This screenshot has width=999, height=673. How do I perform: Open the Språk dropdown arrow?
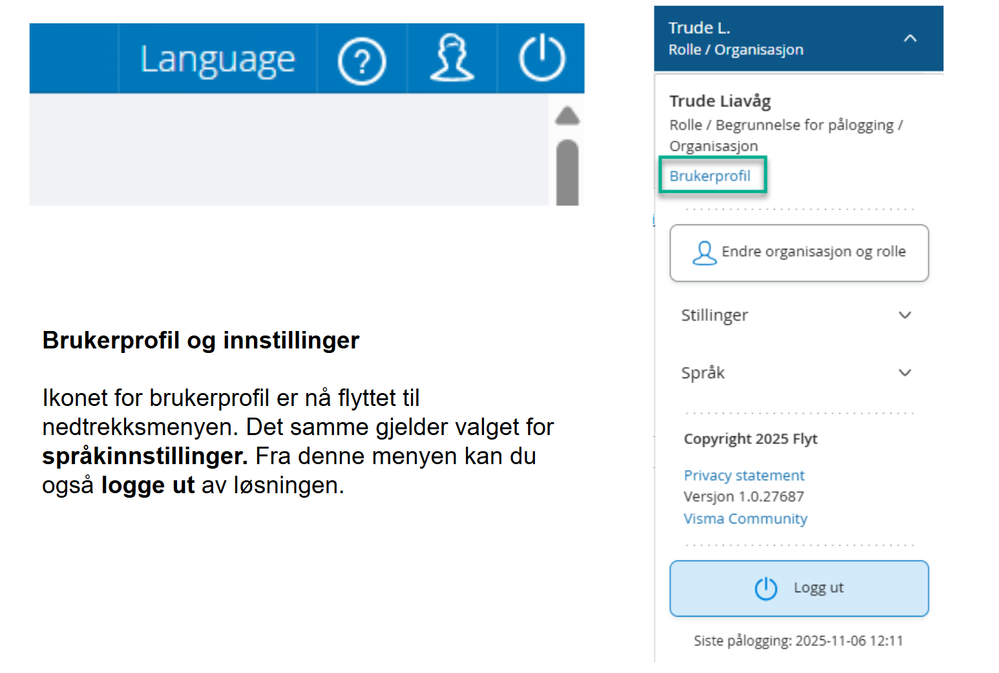click(x=904, y=372)
